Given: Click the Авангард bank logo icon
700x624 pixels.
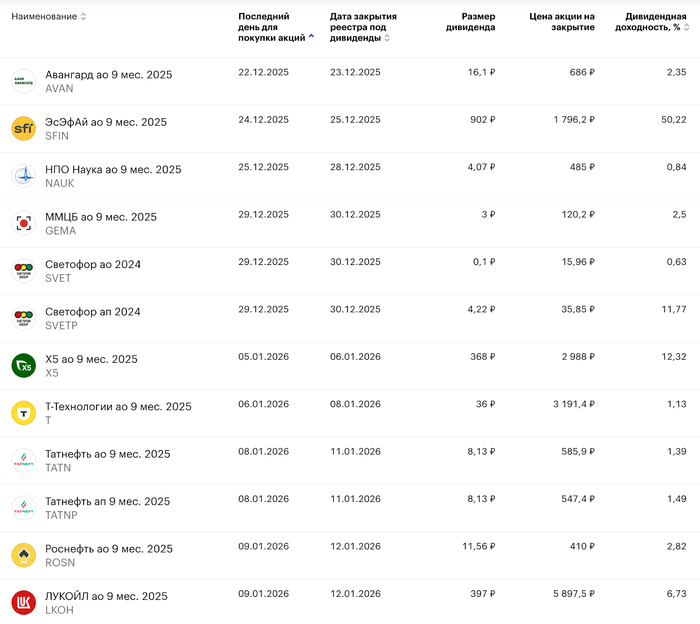Looking at the screenshot, I should [23, 81].
